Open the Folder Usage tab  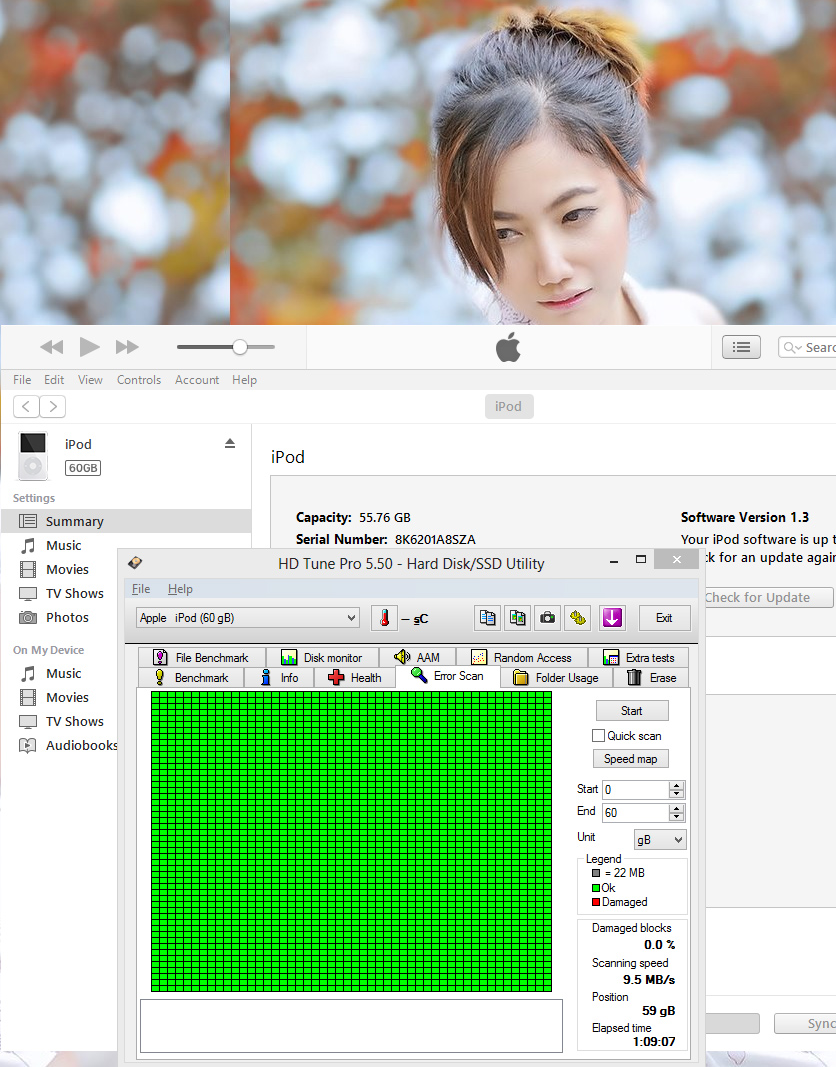click(x=556, y=678)
